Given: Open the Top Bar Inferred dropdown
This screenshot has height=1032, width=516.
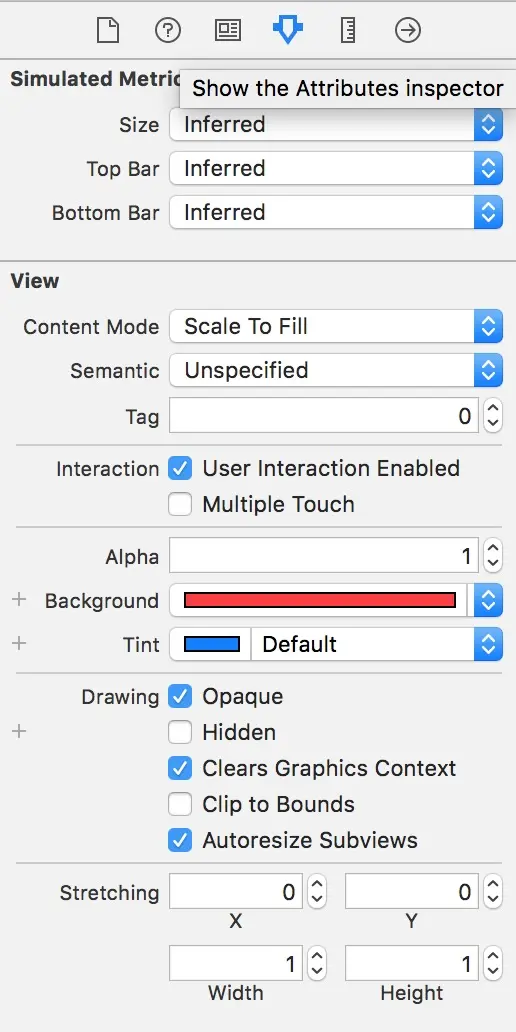Looking at the screenshot, I should pos(336,168).
